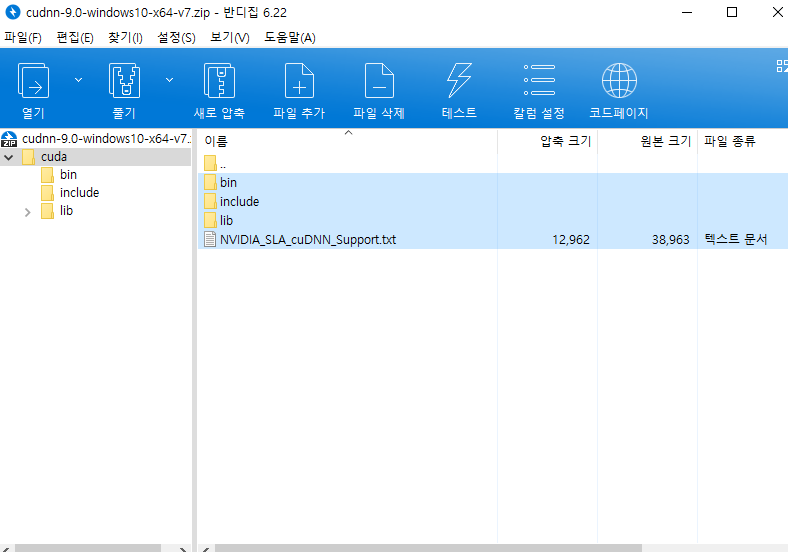Select the cuda folder in the tree
Viewport: 788px width, 552px height.
54,157
